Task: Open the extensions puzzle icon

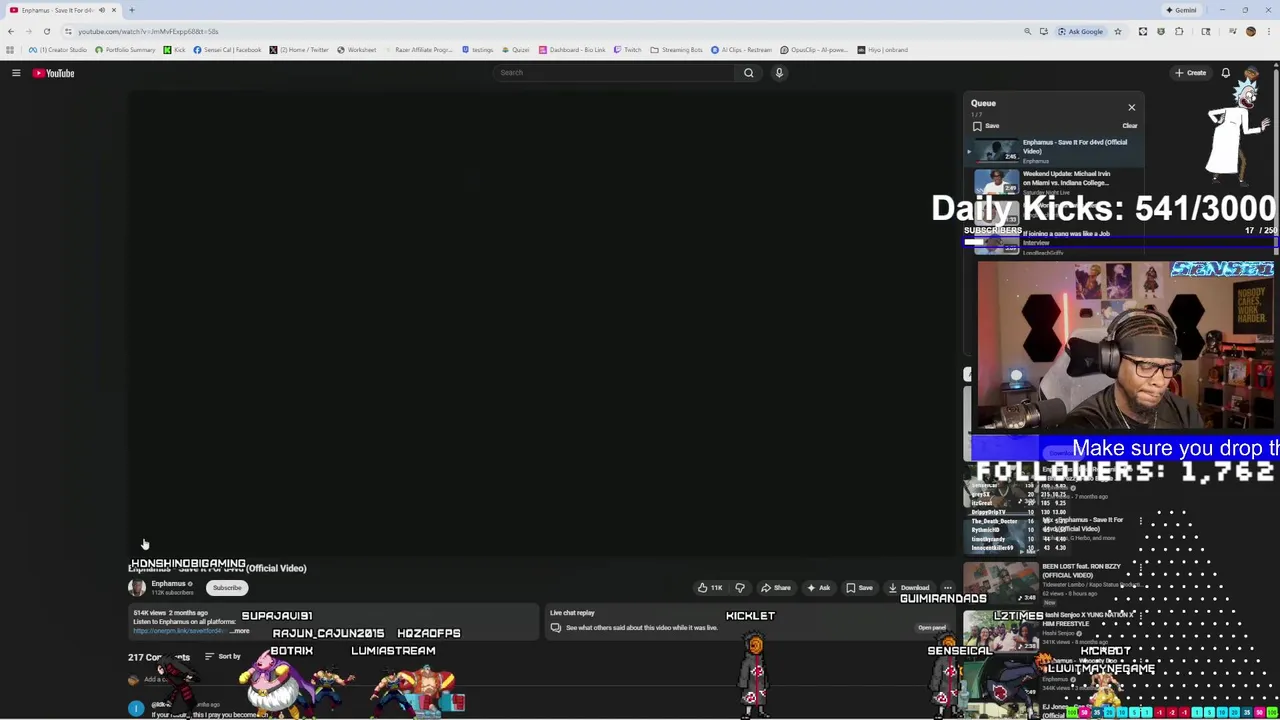Action: coord(1179,32)
